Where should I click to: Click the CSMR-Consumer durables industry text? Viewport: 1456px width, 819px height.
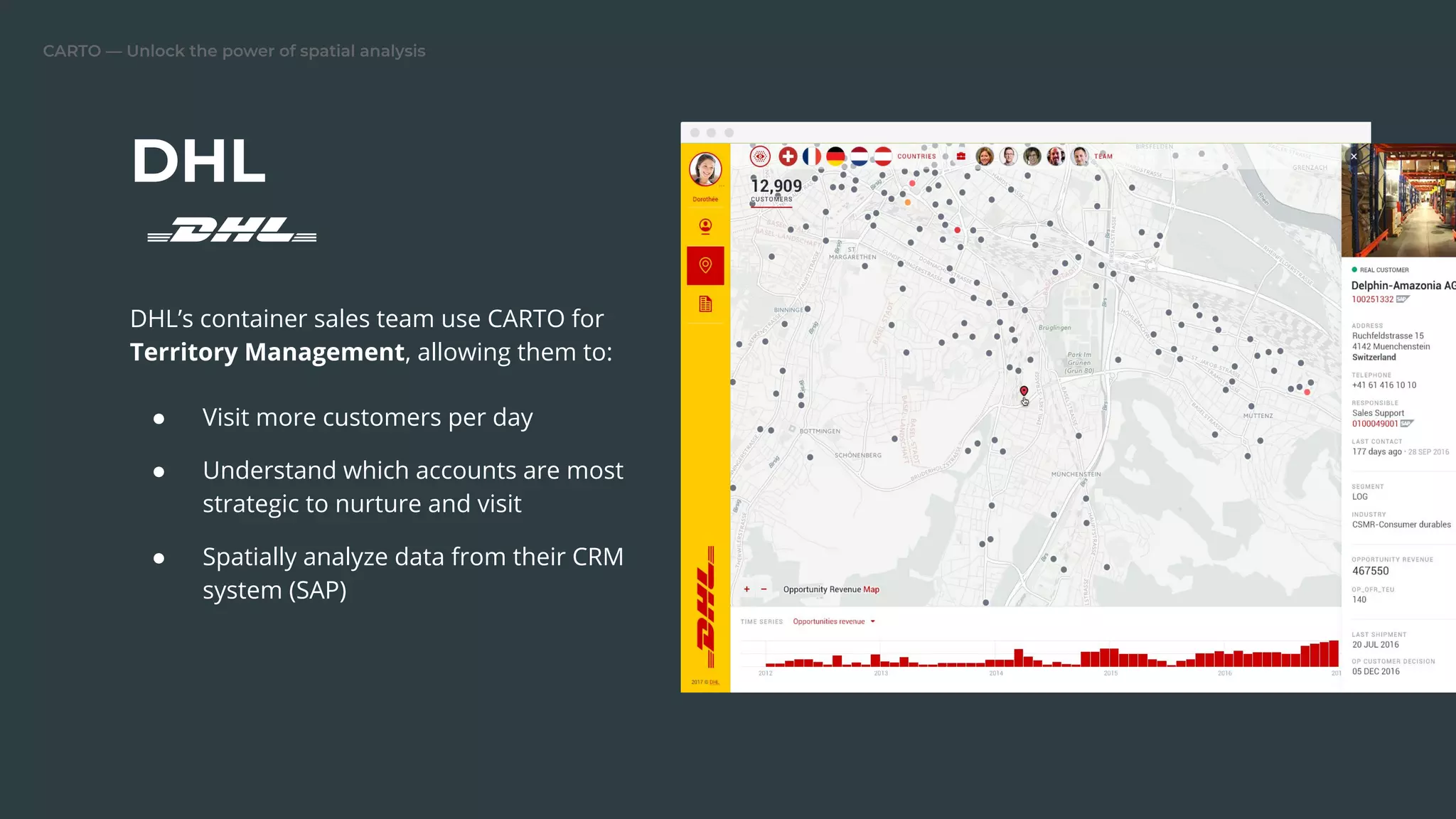tap(1401, 525)
